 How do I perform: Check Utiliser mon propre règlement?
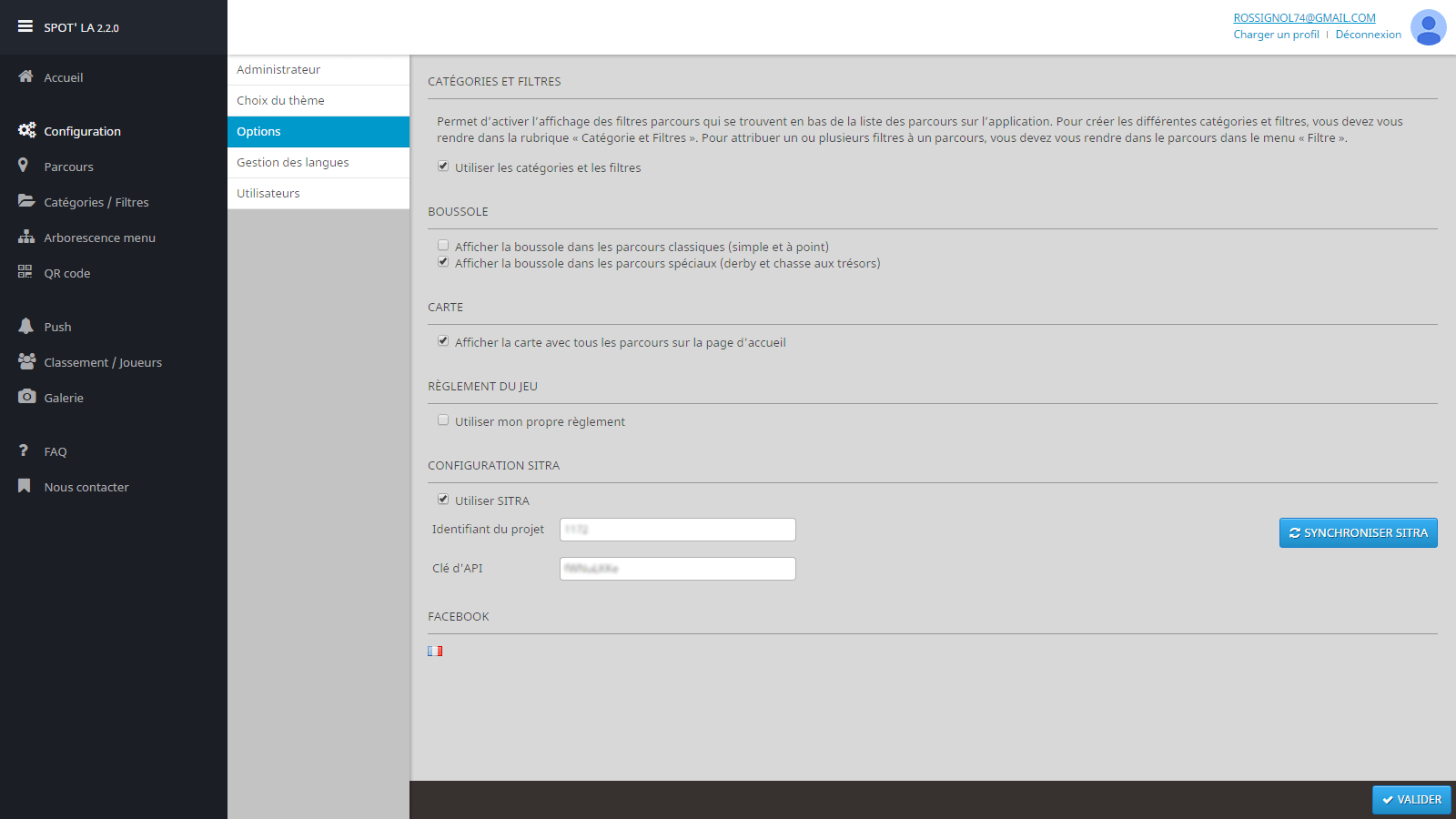[x=443, y=420]
